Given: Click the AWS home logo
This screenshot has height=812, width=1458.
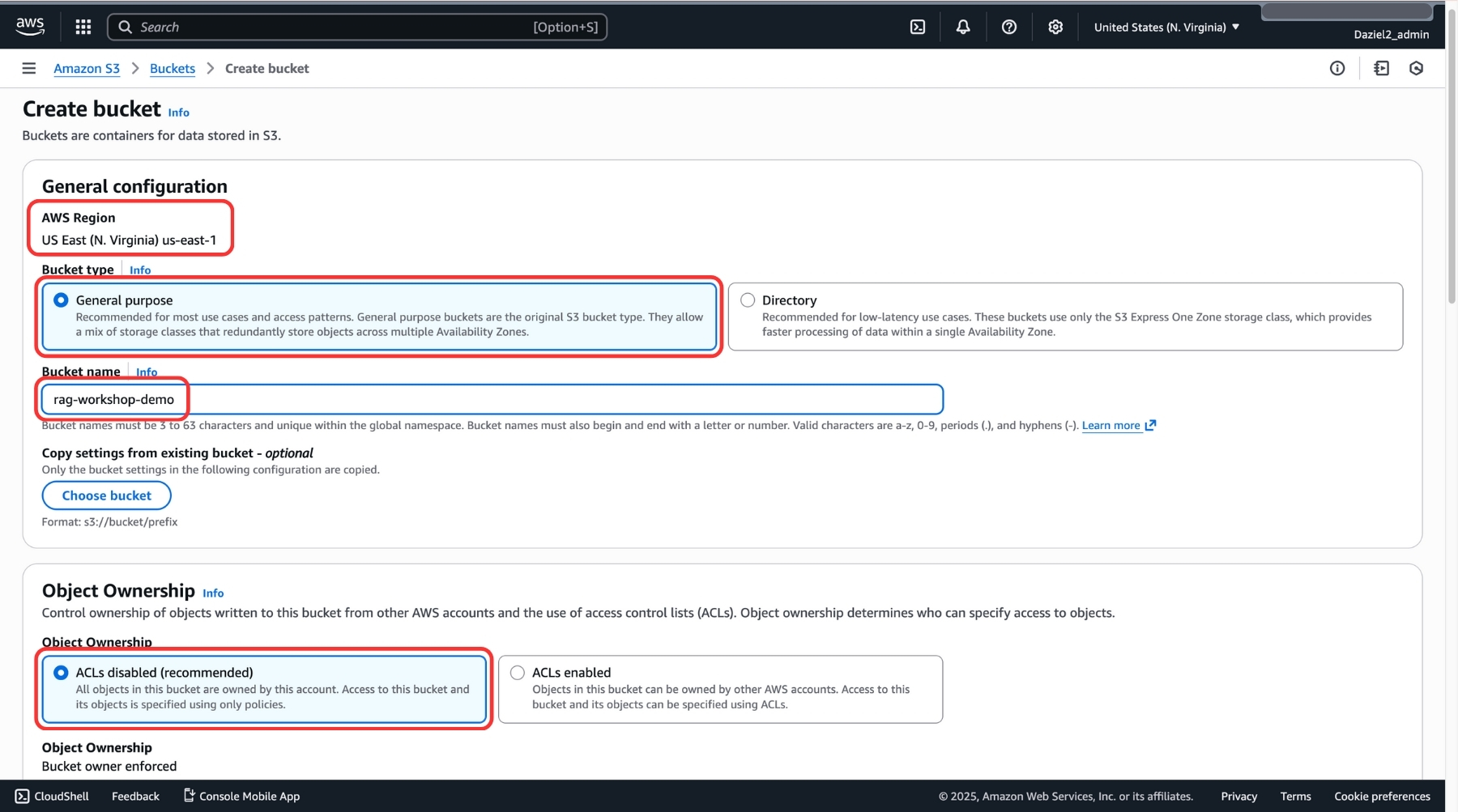Looking at the screenshot, I should (x=30, y=26).
